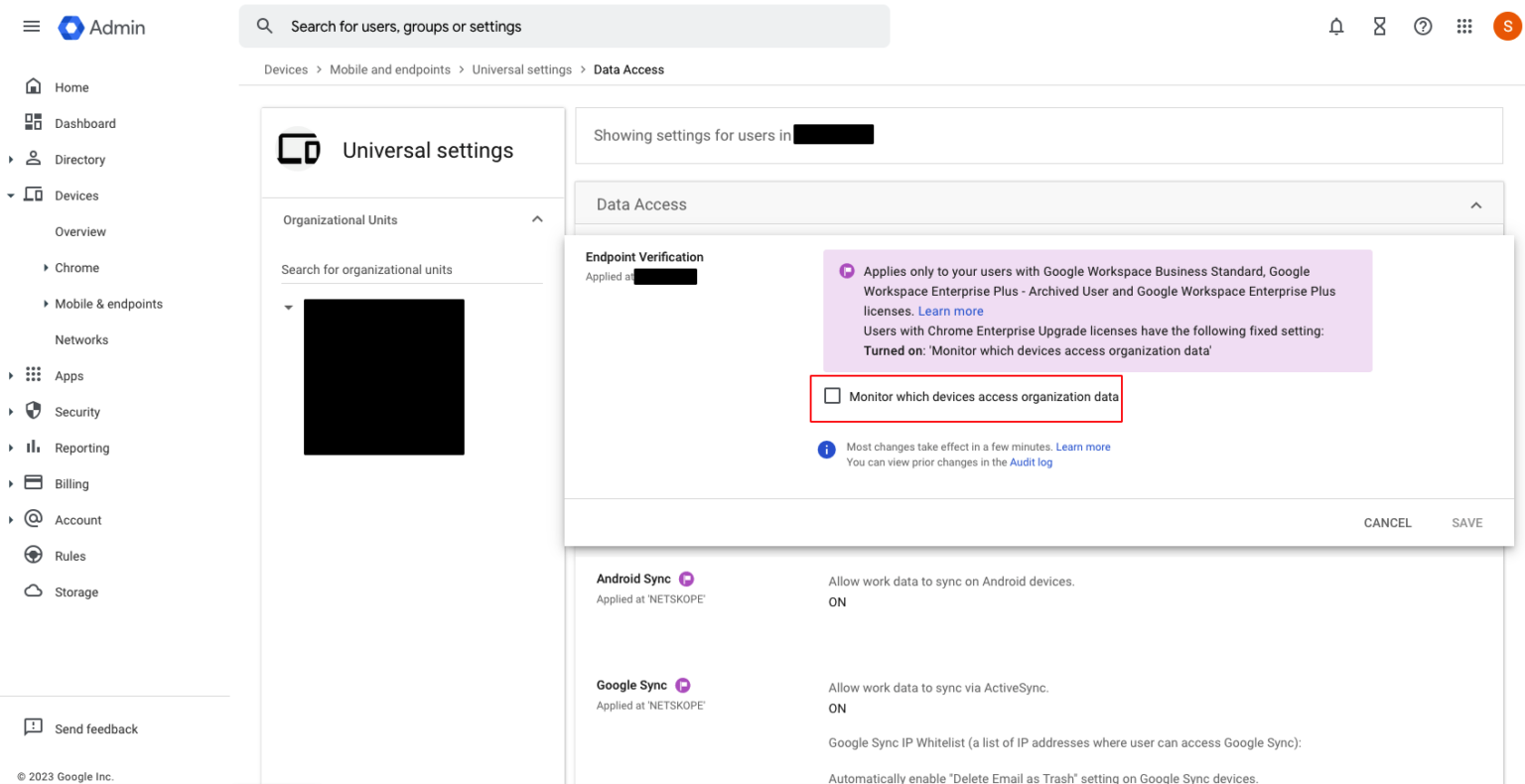Open the Audit log link
Image resolution: width=1525 pixels, height=784 pixels.
tap(1031, 461)
